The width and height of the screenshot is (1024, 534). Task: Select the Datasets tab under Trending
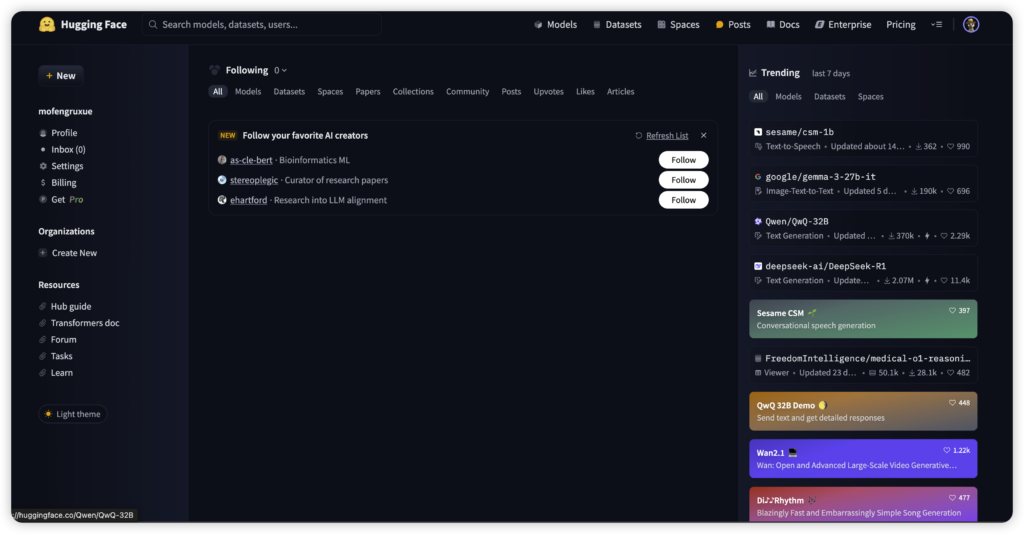point(829,97)
